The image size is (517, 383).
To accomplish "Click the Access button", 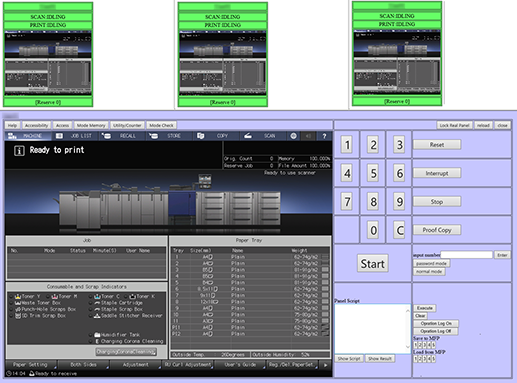I will 62,125.
